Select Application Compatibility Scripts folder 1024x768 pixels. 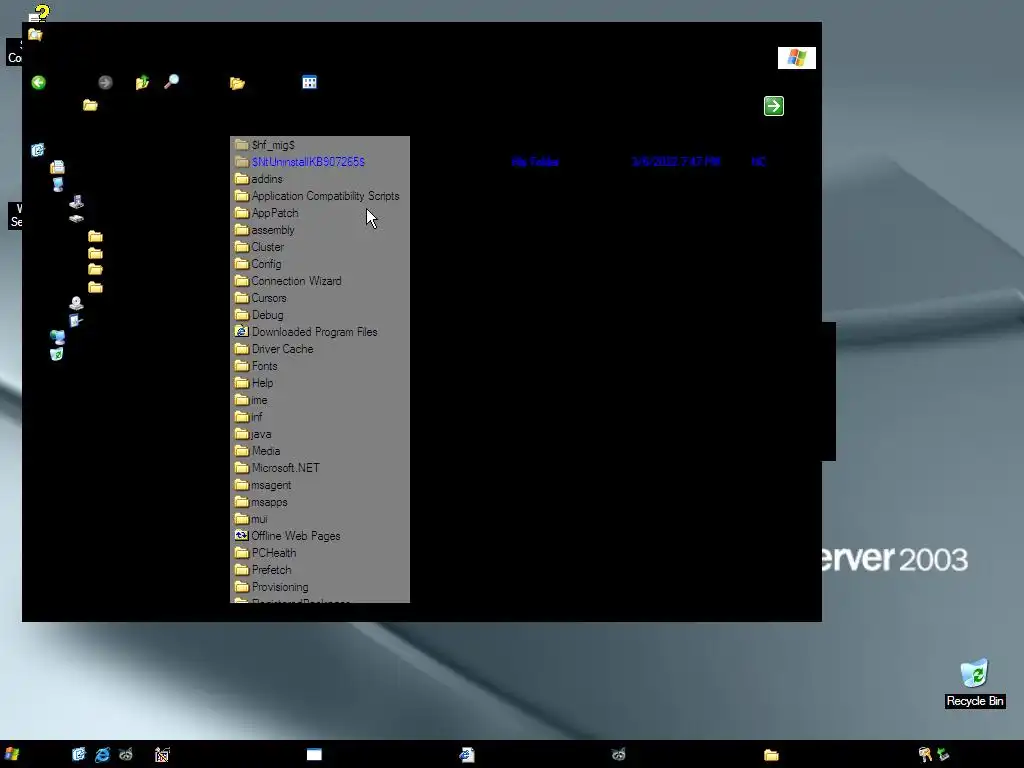[x=317, y=196]
